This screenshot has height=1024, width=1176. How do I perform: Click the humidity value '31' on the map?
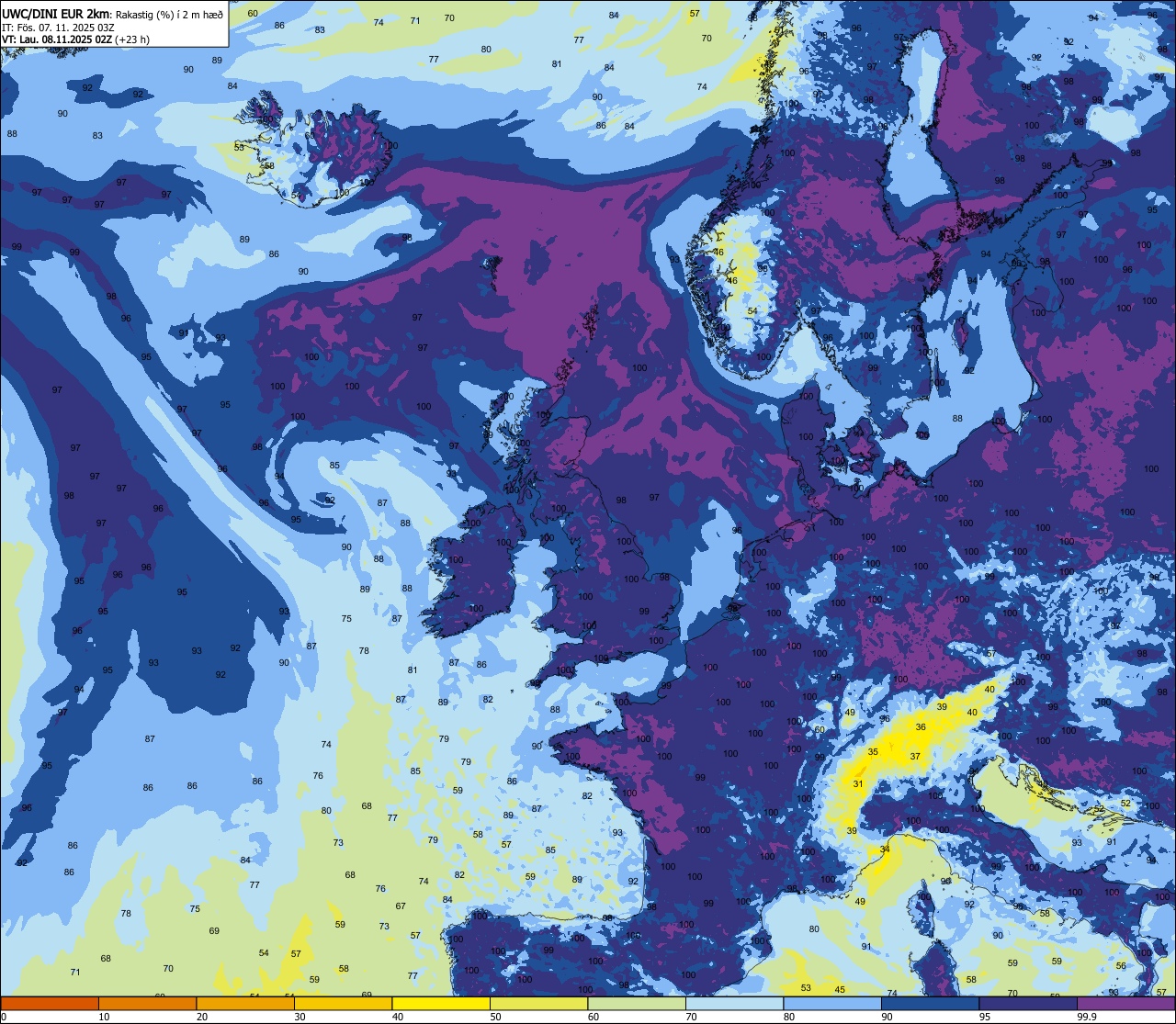[x=857, y=783]
